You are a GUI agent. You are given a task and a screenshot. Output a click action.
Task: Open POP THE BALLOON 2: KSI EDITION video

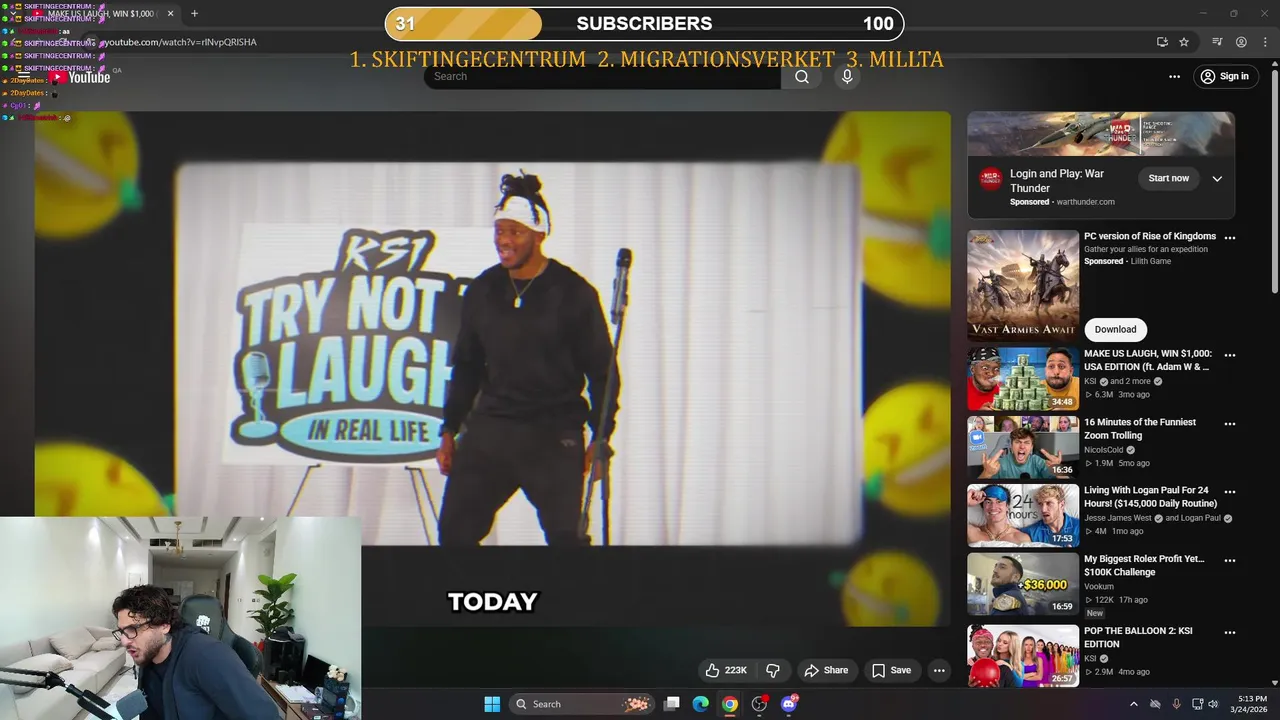click(x=1138, y=637)
